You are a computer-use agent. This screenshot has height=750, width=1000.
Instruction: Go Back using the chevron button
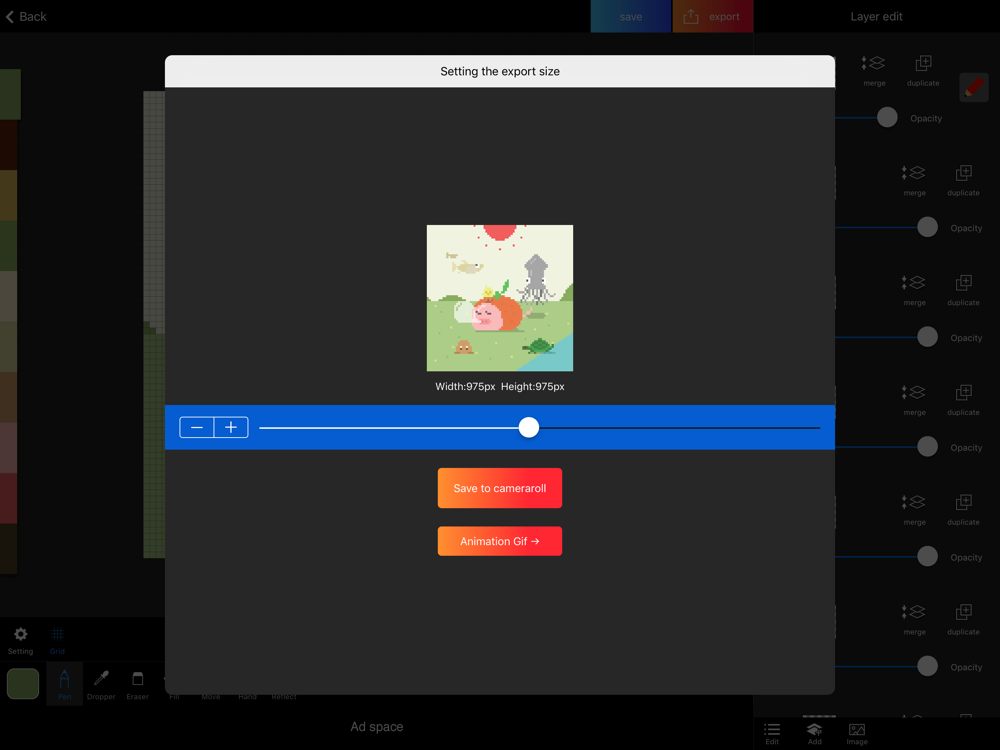pyautogui.click(x=26, y=16)
